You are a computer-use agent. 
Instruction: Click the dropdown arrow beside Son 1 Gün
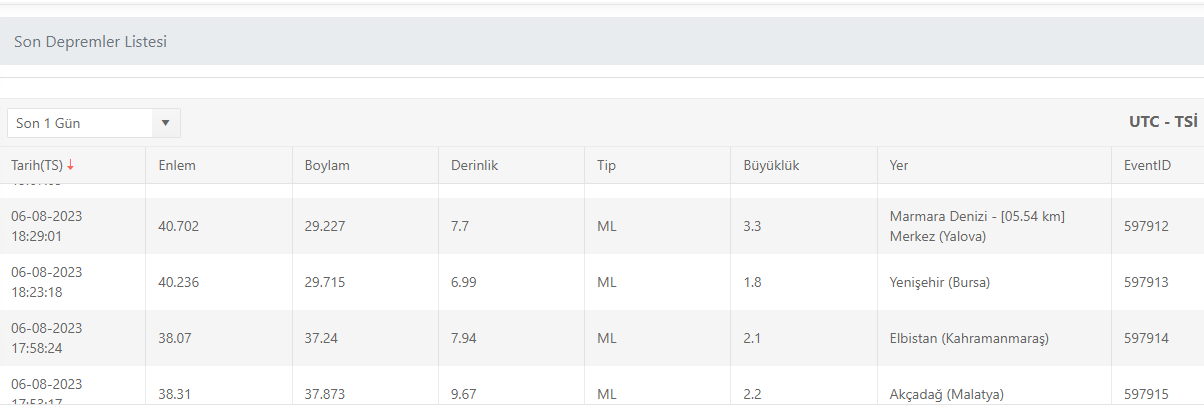[165, 123]
